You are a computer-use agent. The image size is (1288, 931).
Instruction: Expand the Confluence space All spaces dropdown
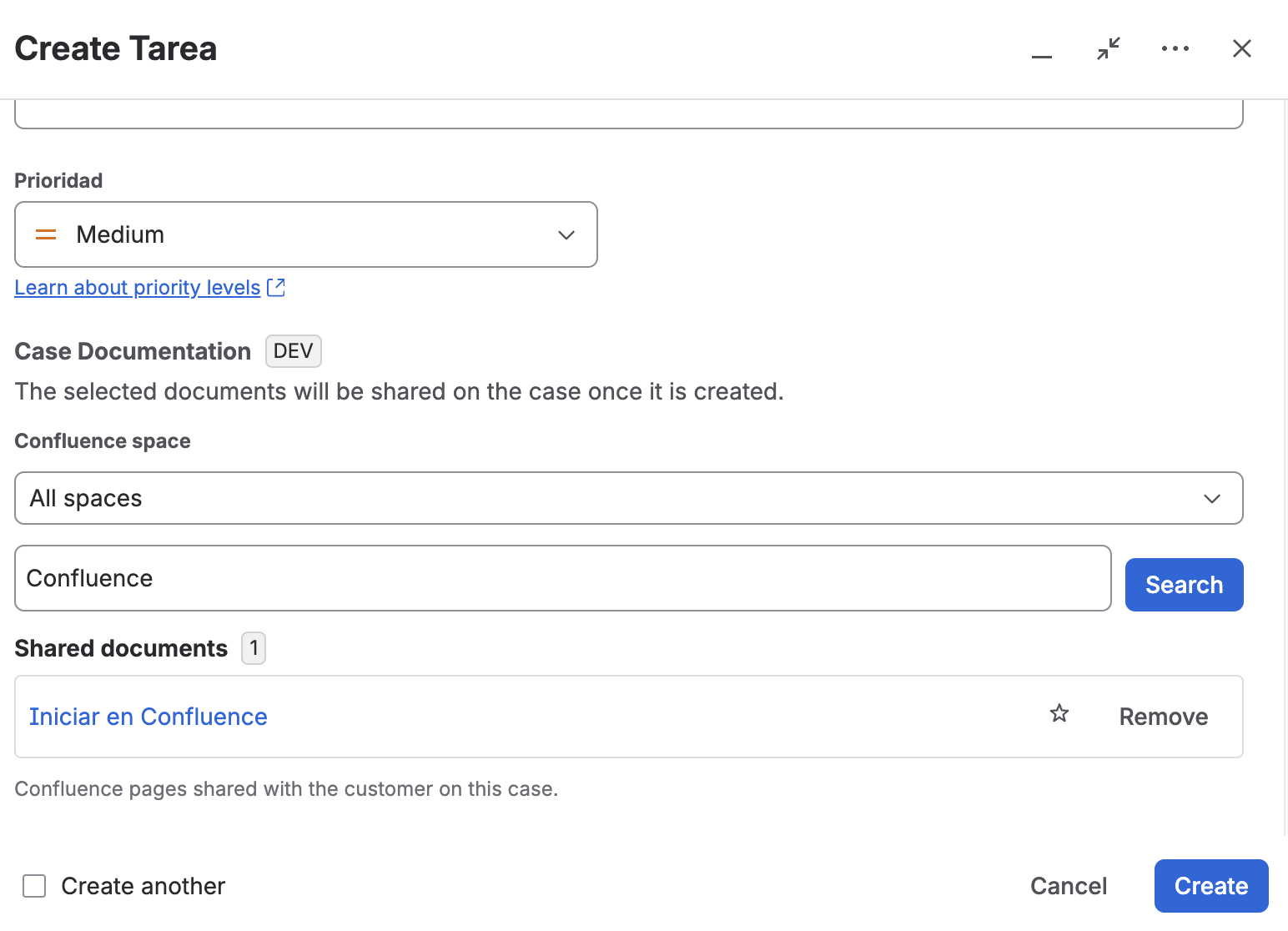[629, 498]
